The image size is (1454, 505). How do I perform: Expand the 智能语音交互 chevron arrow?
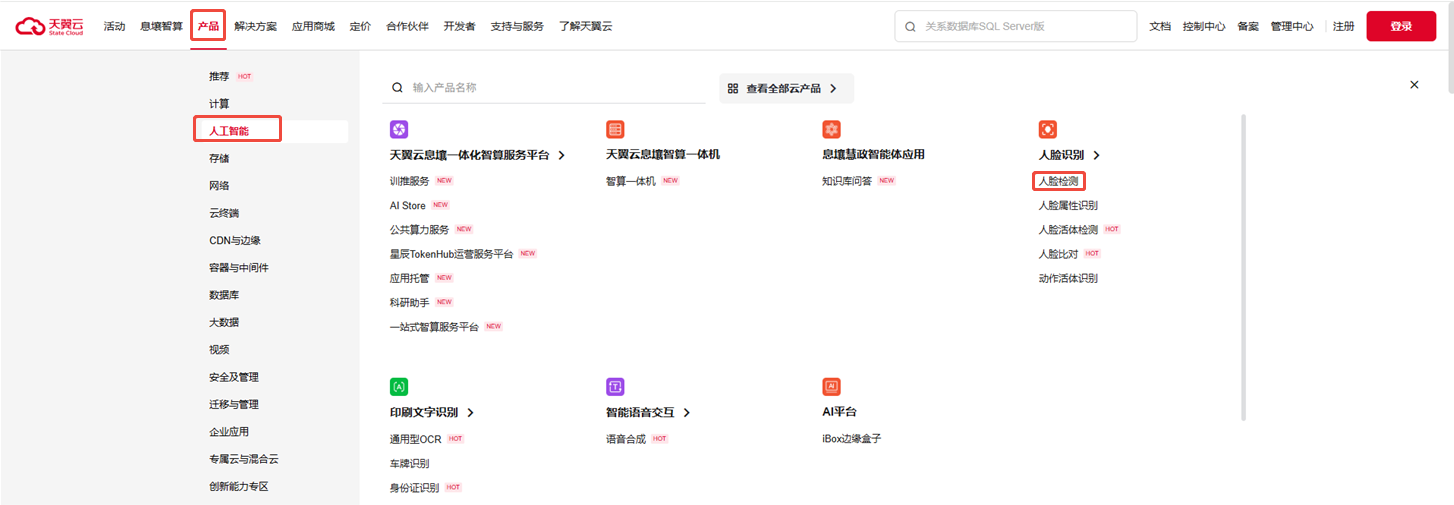pos(687,413)
